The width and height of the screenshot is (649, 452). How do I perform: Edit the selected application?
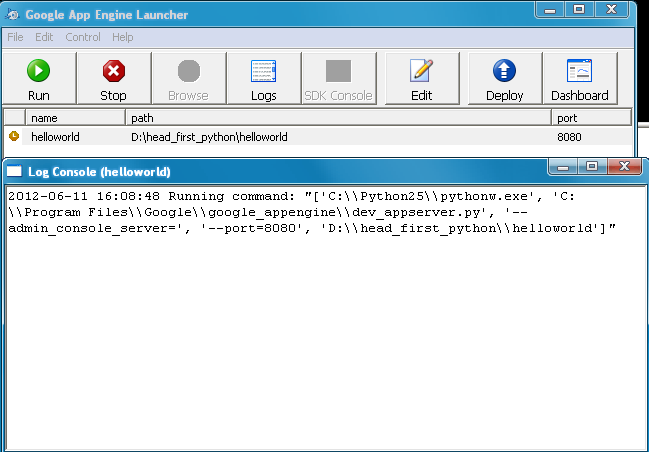click(422, 78)
